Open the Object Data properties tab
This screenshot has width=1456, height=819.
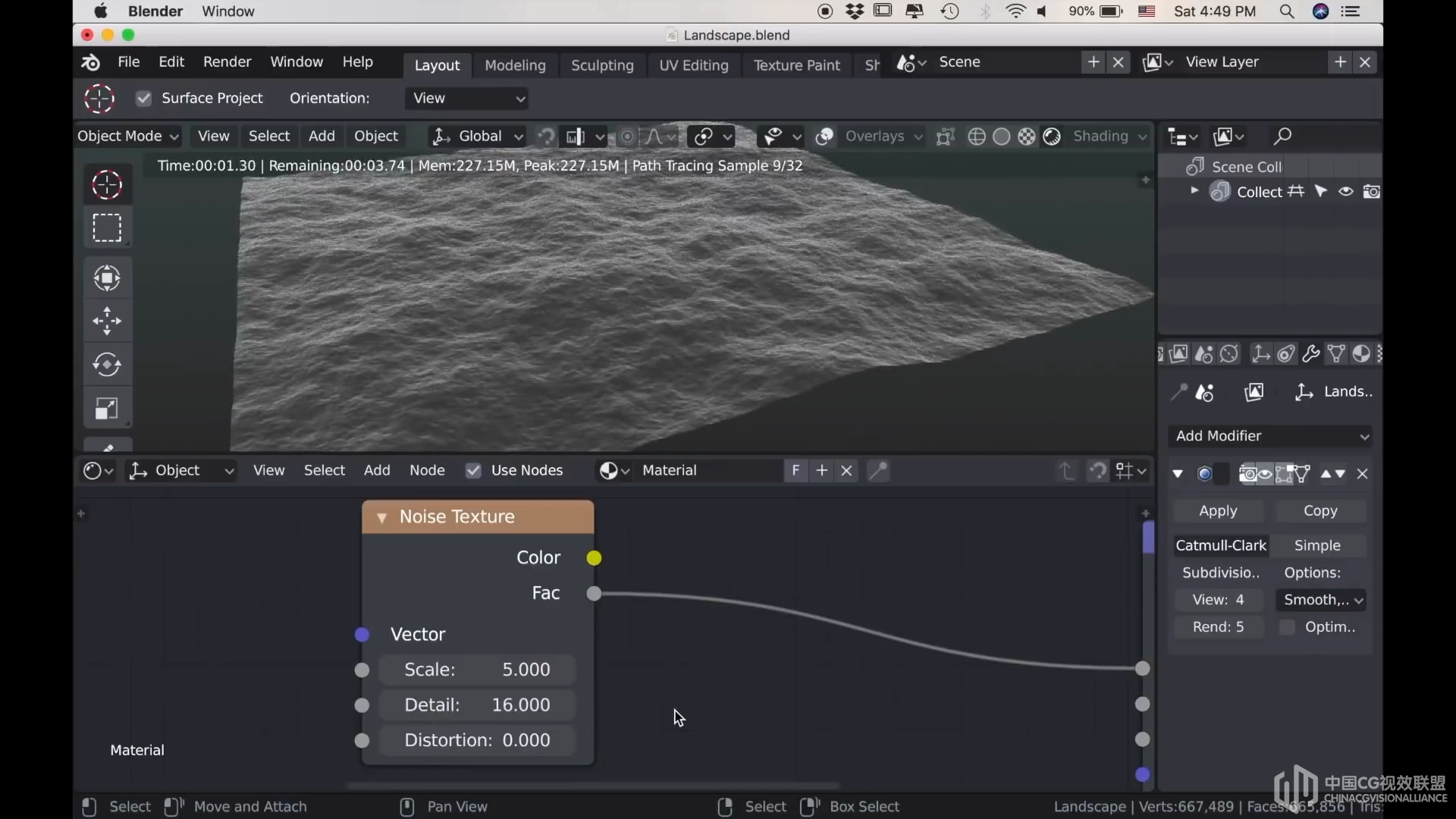[x=1337, y=353]
